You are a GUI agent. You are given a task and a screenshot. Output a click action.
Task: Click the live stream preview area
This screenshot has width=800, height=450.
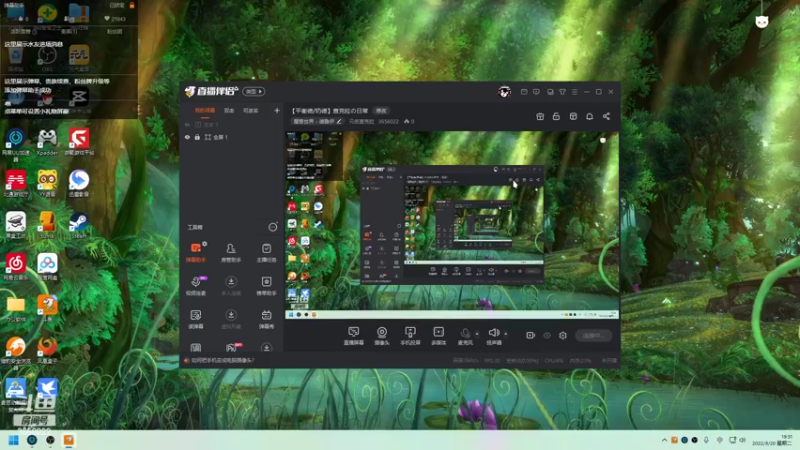(452, 226)
